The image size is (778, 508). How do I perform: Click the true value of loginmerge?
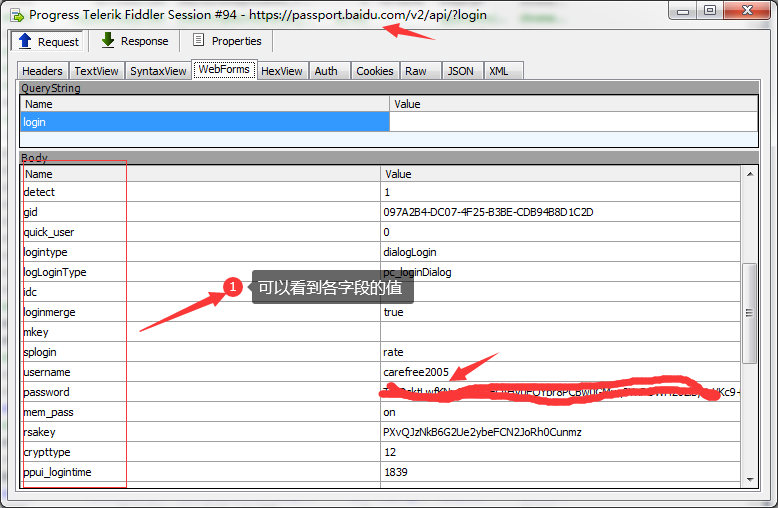(393, 312)
